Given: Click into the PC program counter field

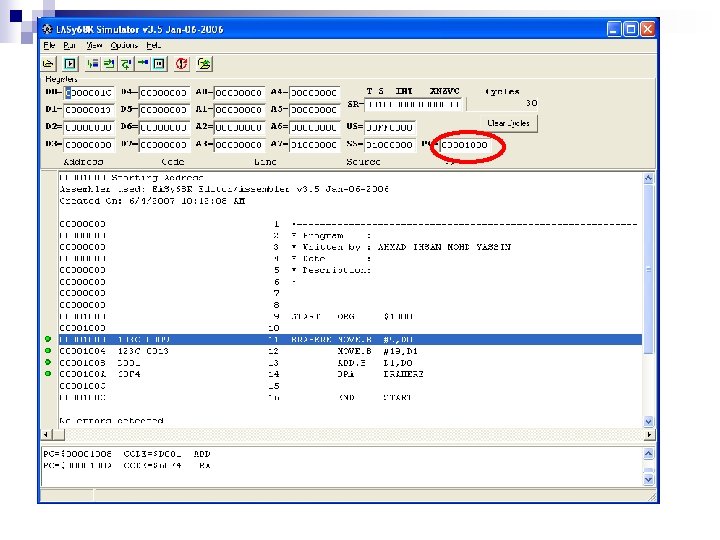Looking at the screenshot, I should [x=465, y=145].
